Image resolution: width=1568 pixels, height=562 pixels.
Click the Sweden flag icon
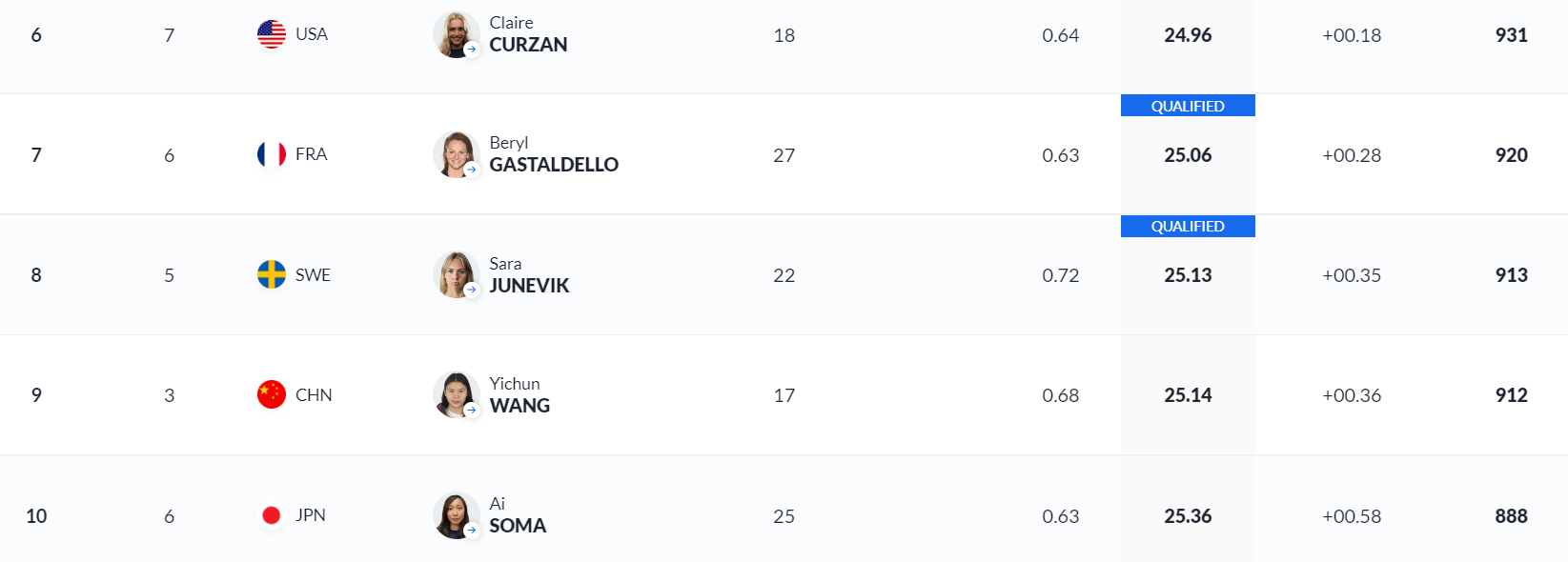pyautogui.click(x=272, y=274)
